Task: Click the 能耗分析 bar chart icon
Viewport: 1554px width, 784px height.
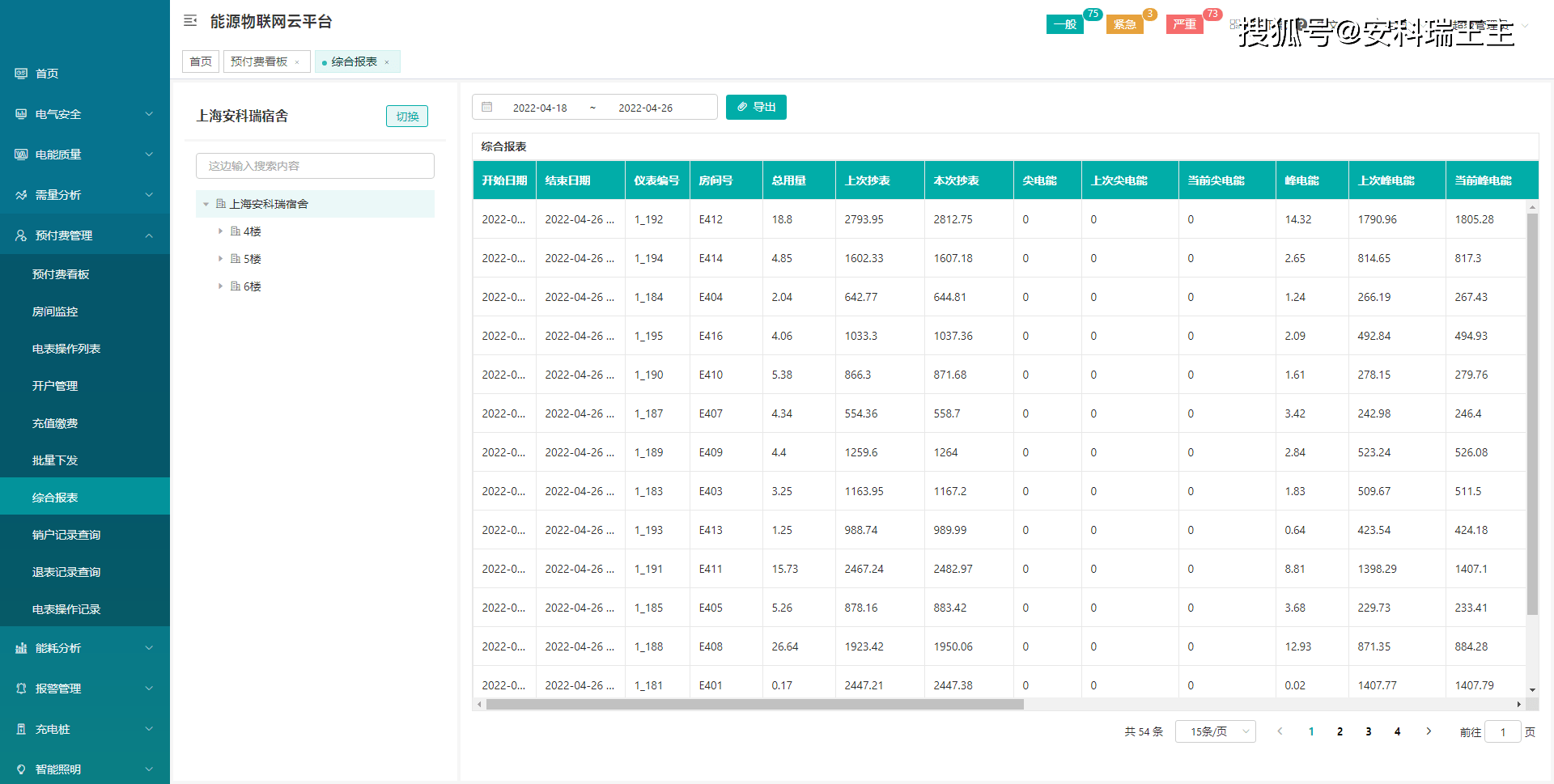Action: tap(21, 648)
